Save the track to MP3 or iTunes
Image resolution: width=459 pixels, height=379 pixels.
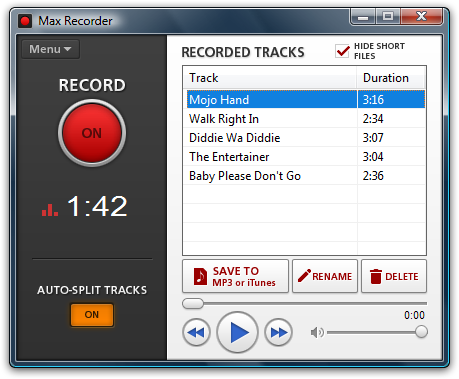[235, 276]
